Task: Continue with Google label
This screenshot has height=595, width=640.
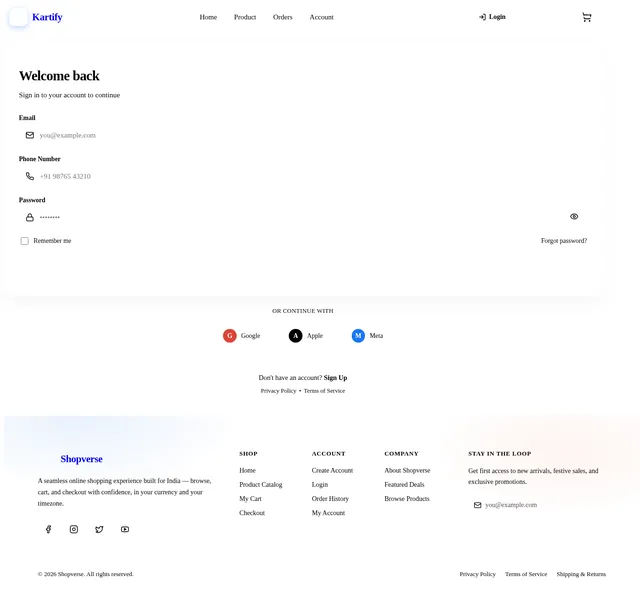Action: pos(250,336)
